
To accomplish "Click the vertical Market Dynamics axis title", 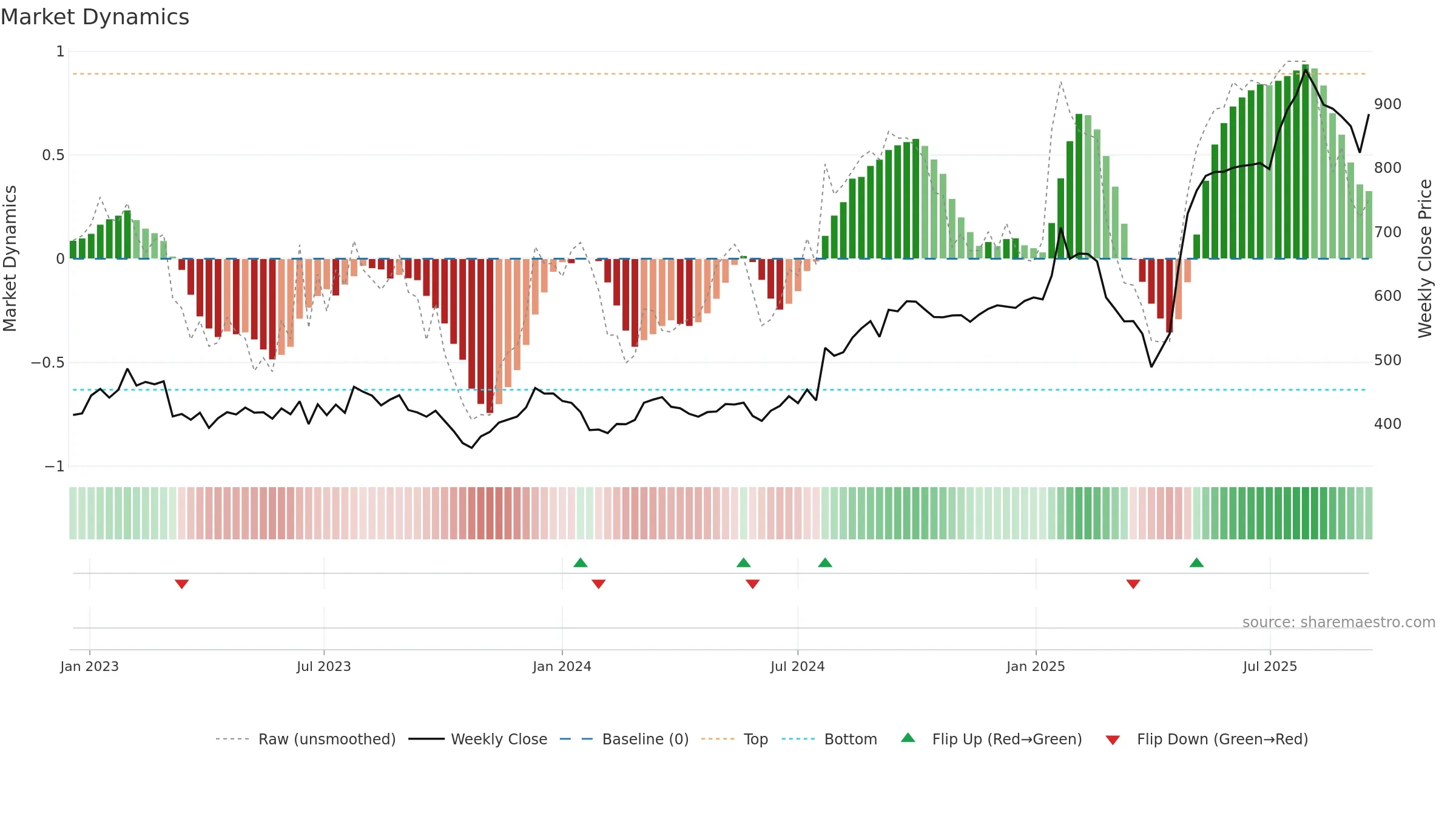I will coord(10,258).
